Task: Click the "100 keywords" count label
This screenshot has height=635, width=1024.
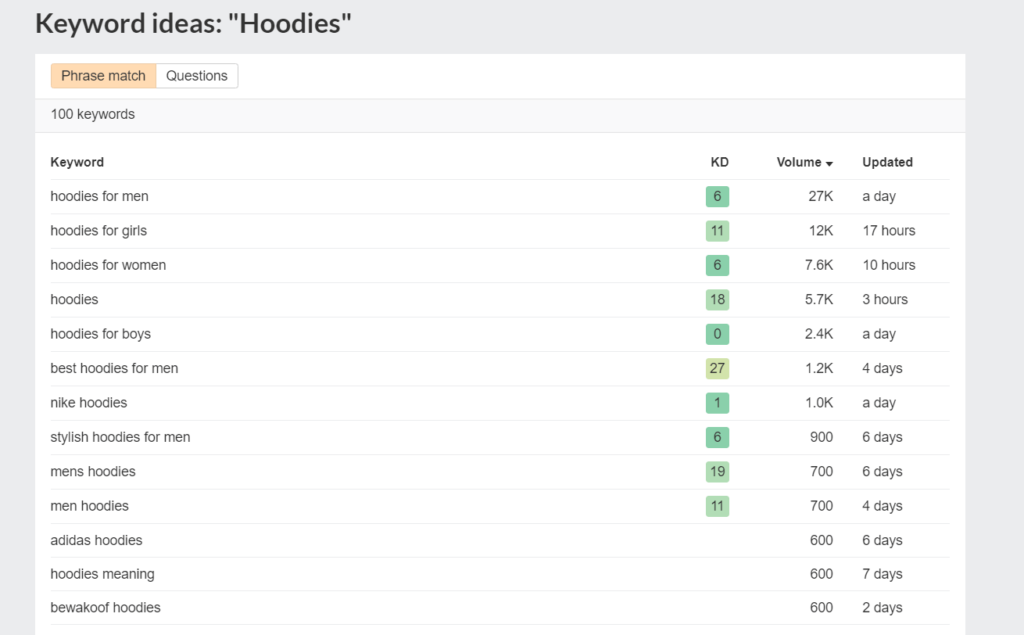Action: [x=93, y=114]
